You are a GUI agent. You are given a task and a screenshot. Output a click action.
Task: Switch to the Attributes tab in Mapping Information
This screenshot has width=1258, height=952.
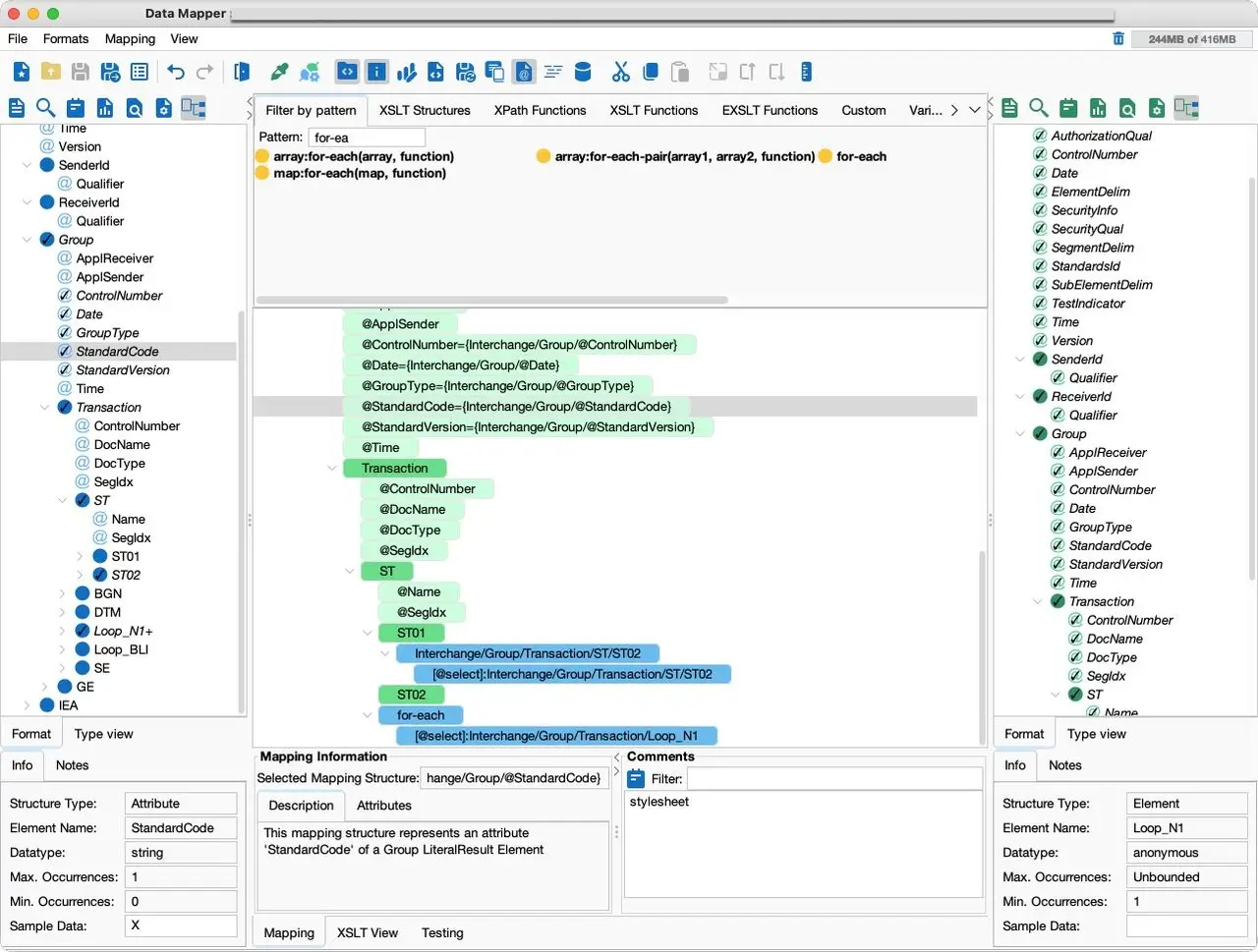click(x=384, y=806)
